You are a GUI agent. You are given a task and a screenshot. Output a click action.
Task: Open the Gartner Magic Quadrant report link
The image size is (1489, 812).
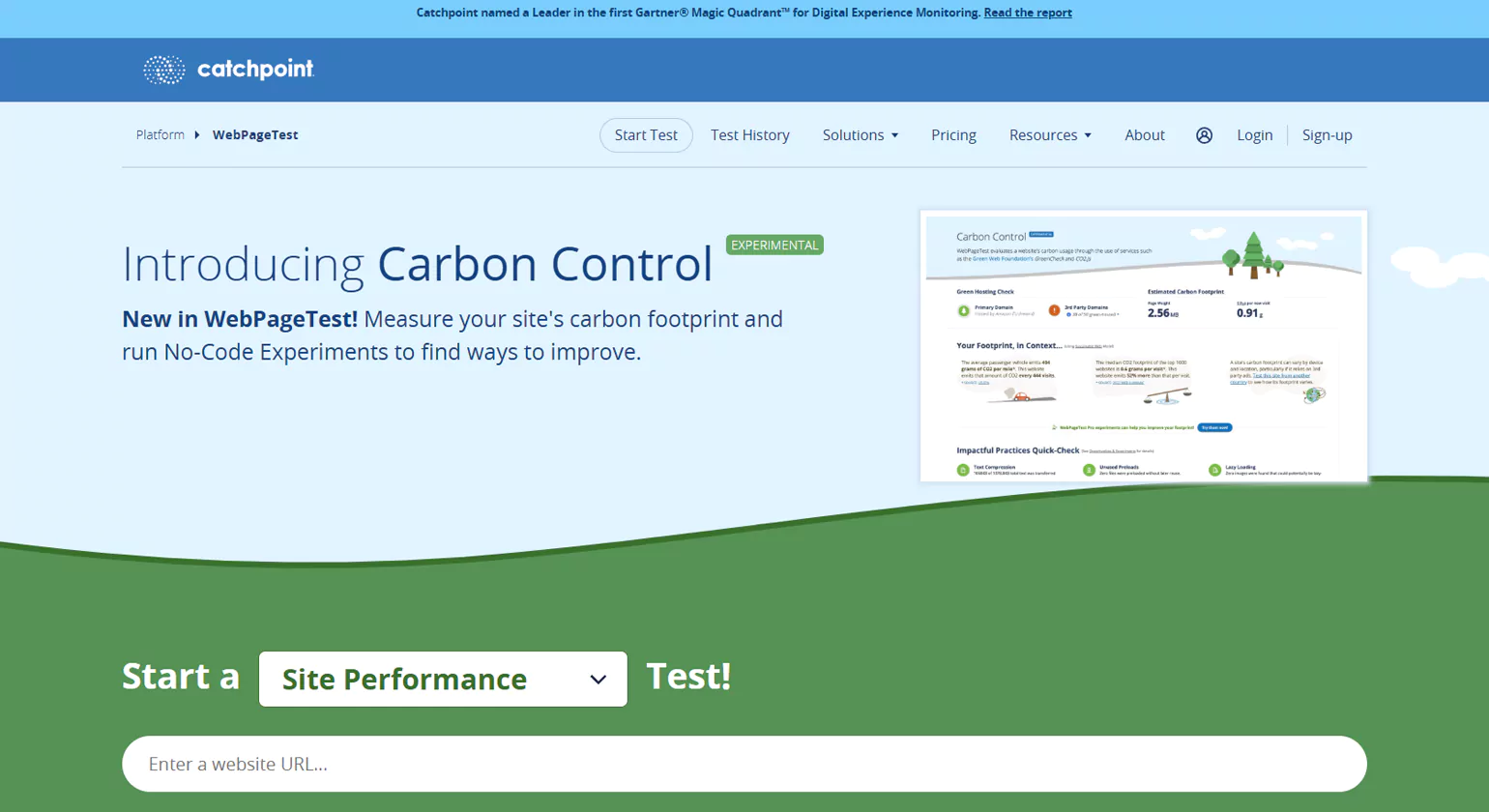pyautogui.click(x=1028, y=13)
